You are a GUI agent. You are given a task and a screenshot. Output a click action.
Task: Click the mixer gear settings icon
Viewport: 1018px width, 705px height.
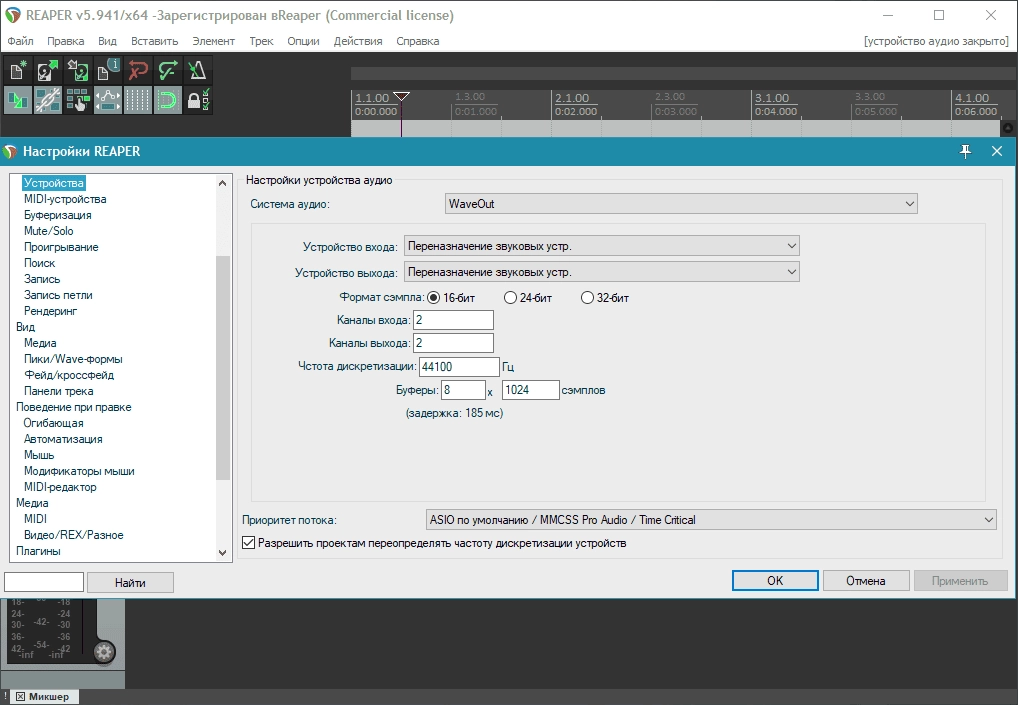104,652
